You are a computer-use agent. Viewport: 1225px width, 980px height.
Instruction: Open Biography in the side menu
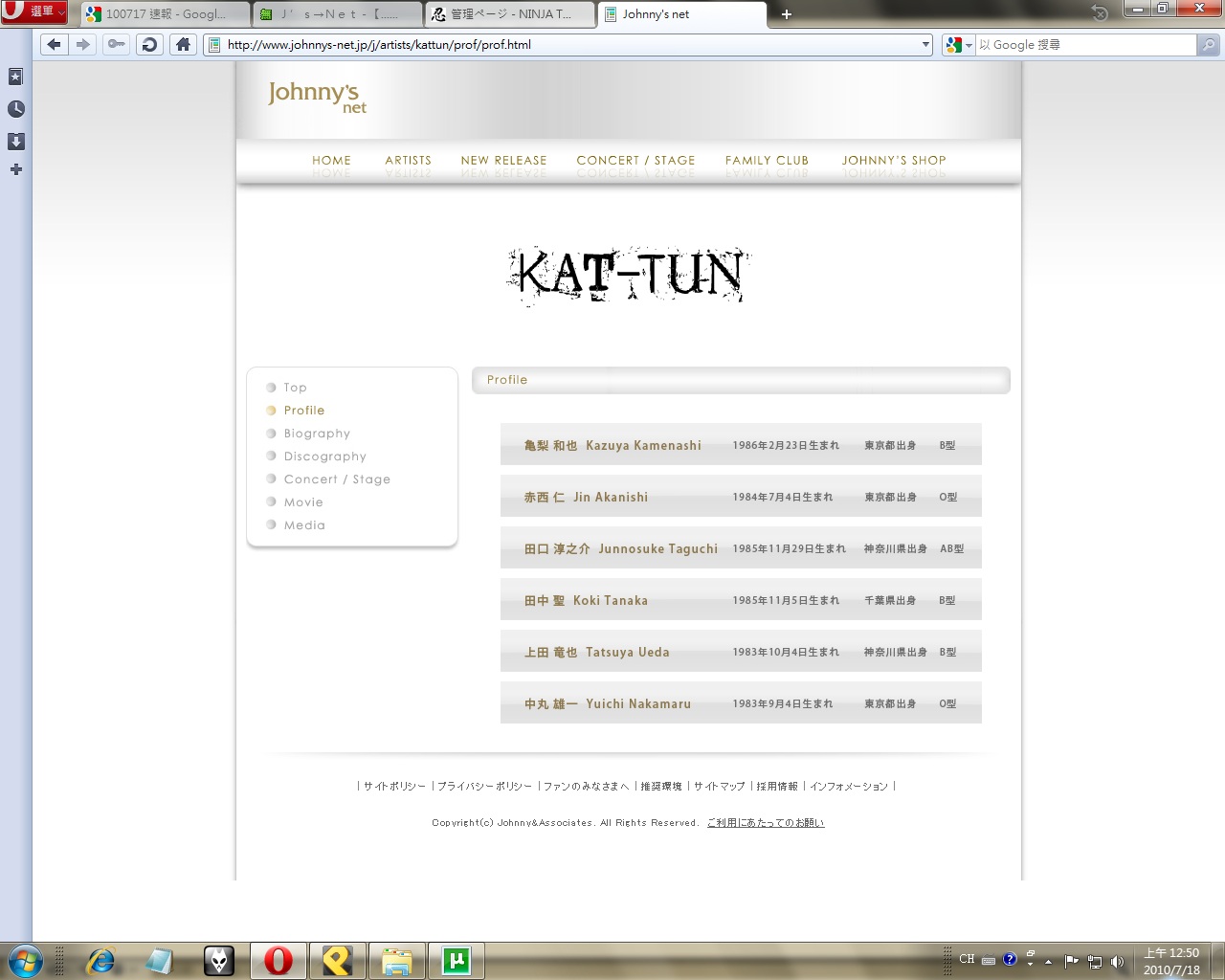coord(317,434)
